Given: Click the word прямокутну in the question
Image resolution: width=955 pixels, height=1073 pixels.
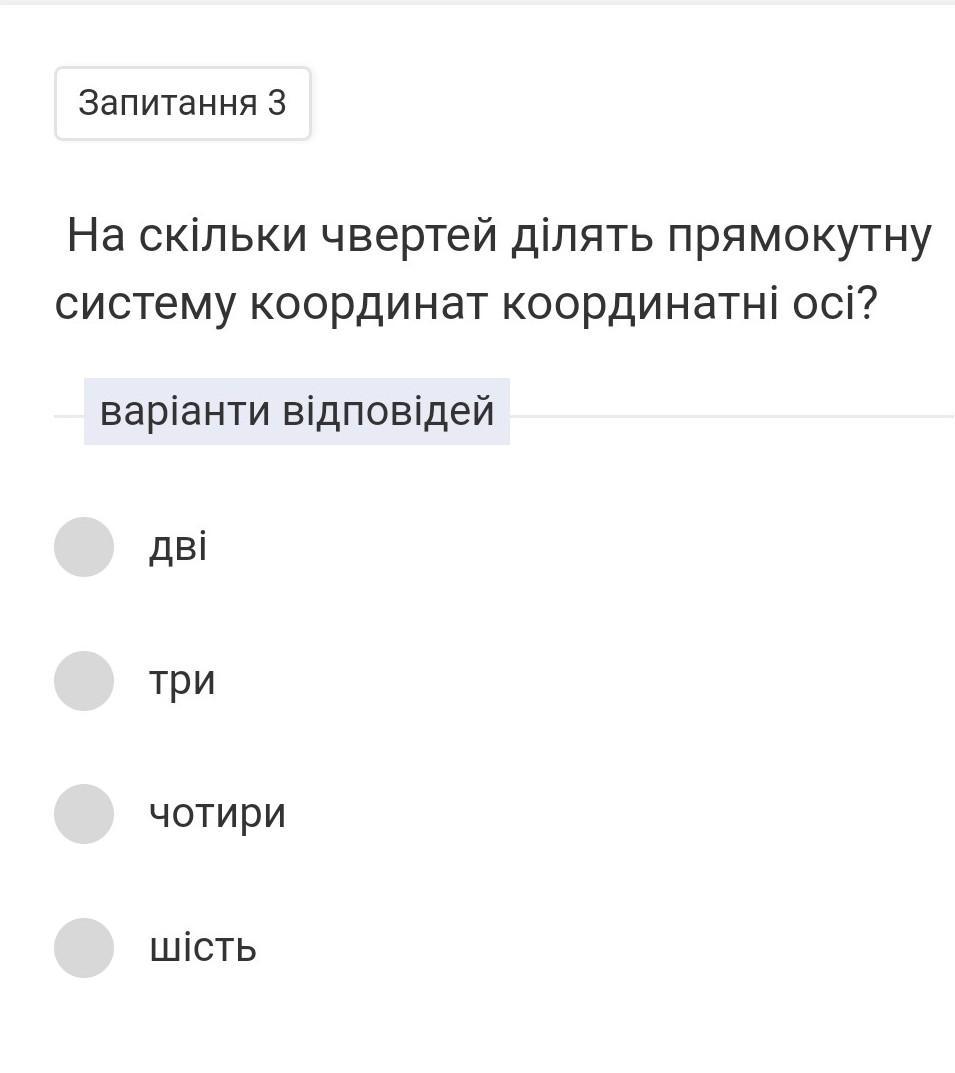Looking at the screenshot, I should [x=799, y=236].
